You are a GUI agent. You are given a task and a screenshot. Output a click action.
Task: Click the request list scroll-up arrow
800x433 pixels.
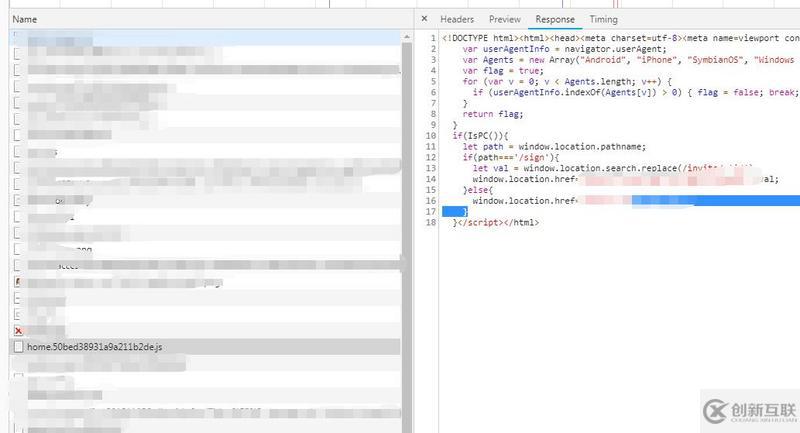point(407,37)
